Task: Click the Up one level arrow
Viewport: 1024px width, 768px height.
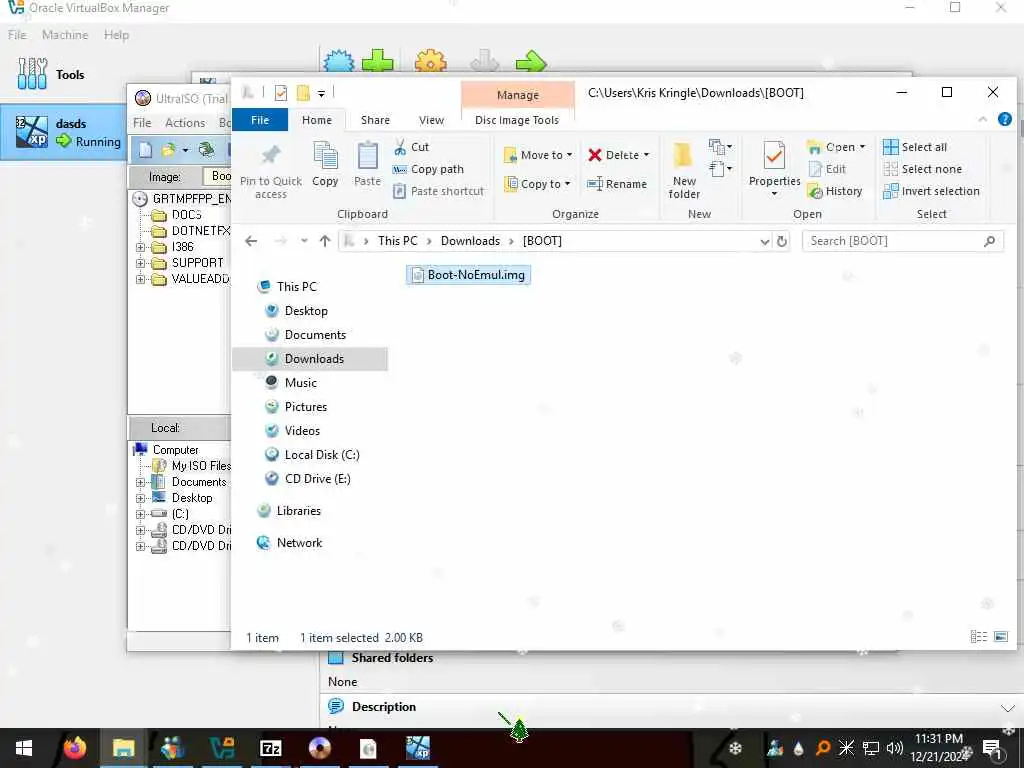Action: point(325,241)
